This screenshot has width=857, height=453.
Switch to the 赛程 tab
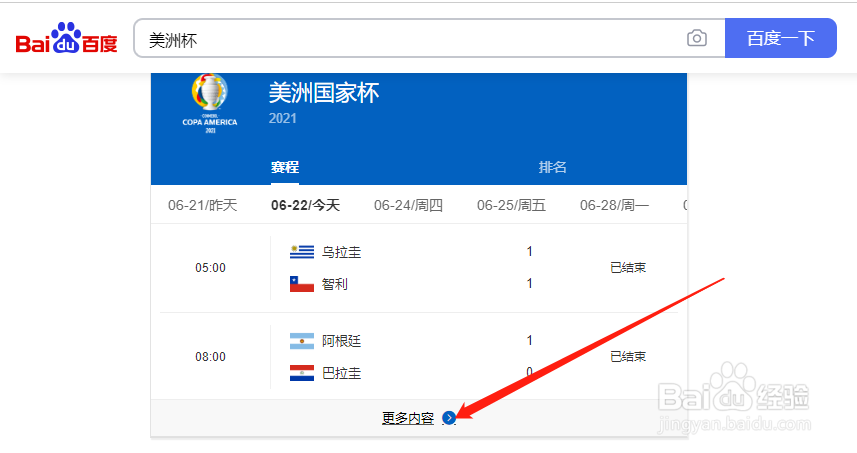click(285, 167)
